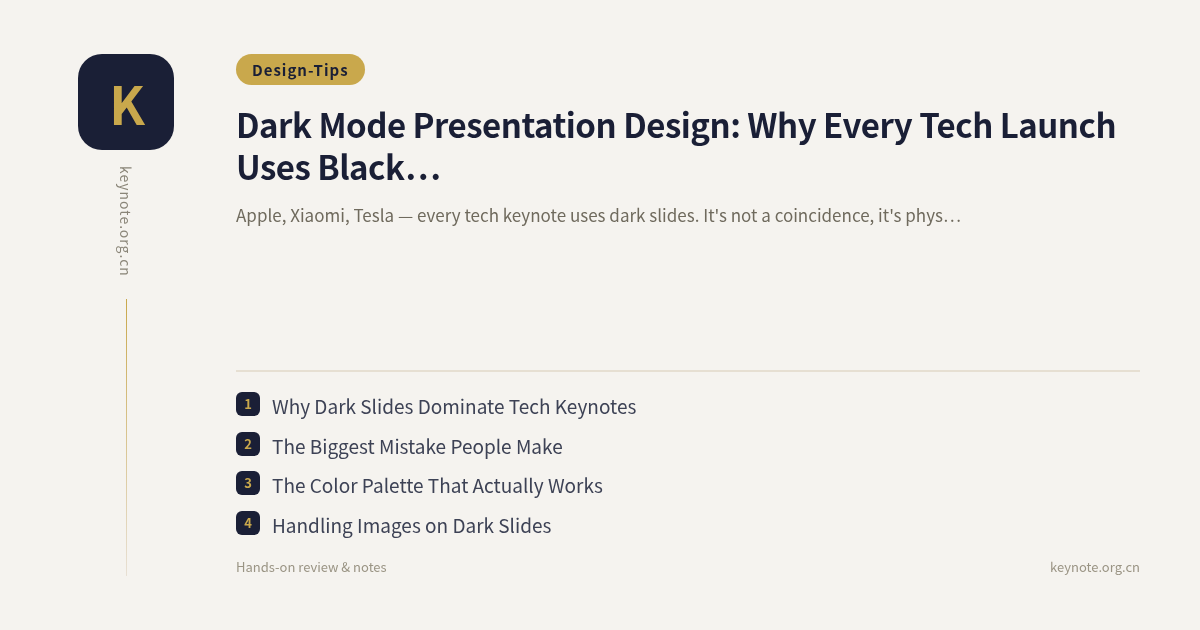Click the footer keynote.org.cn link
This screenshot has width=1200, height=630.
click(x=1094, y=567)
